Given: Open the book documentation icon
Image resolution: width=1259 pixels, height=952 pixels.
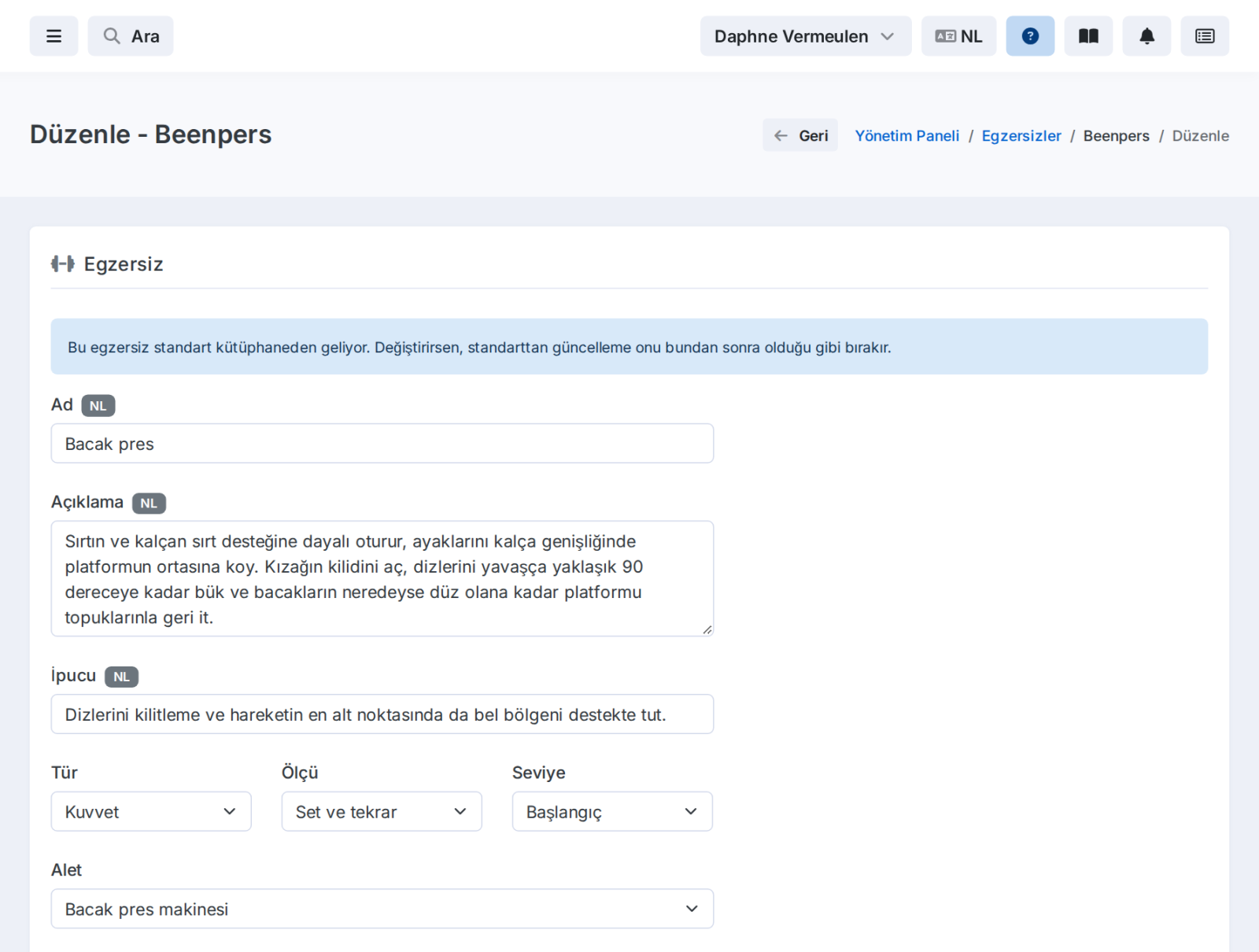Looking at the screenshot, I should coord(1088,36).
